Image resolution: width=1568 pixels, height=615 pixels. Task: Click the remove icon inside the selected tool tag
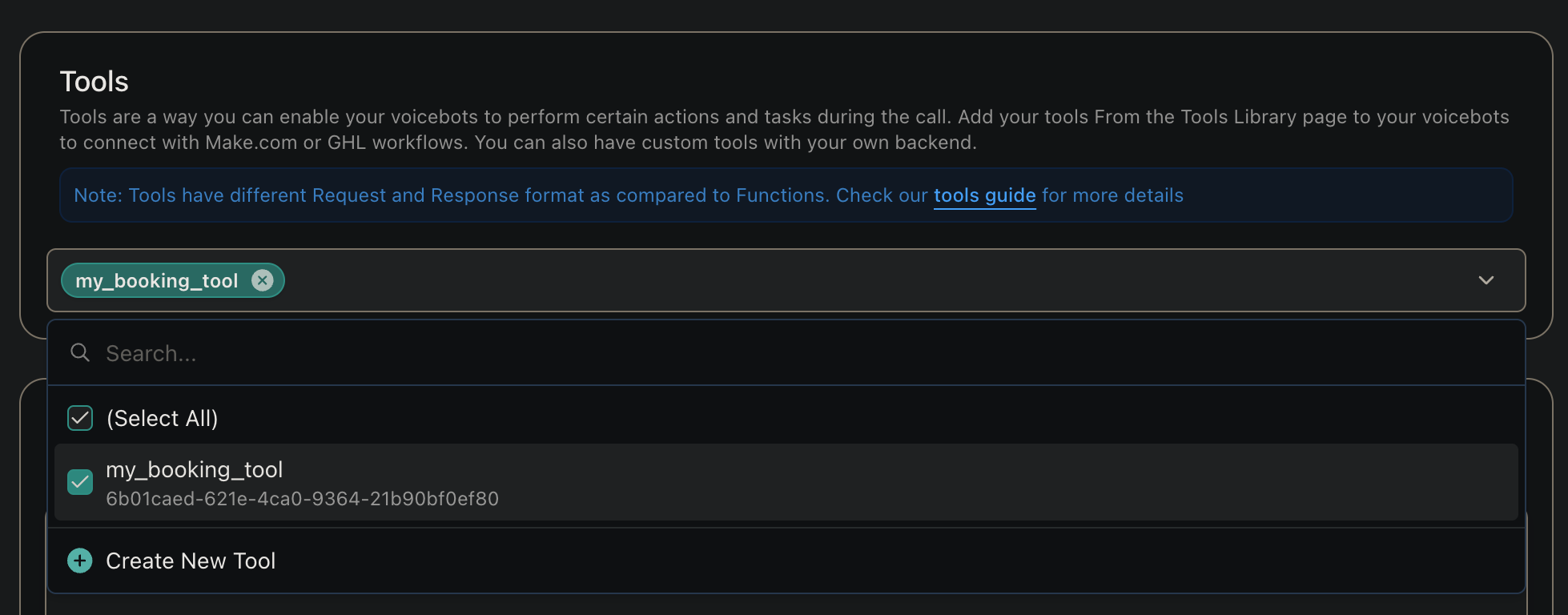pos(262,280)
